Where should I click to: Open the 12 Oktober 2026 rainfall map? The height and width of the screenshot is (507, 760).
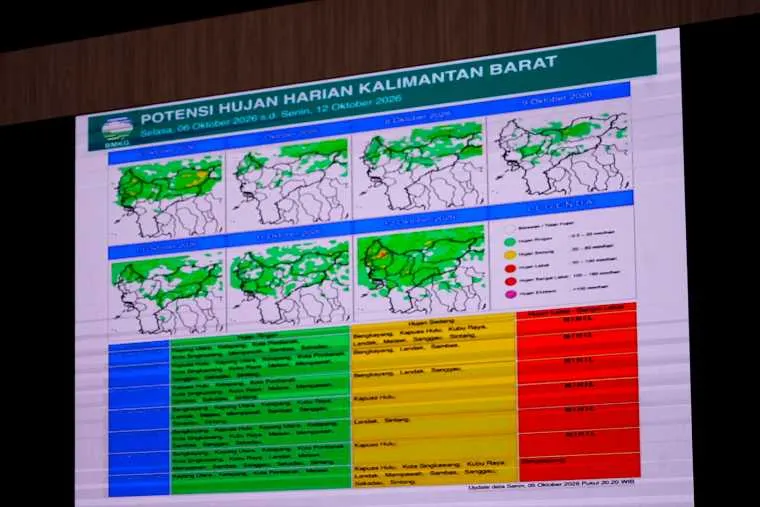click(421, 270)
